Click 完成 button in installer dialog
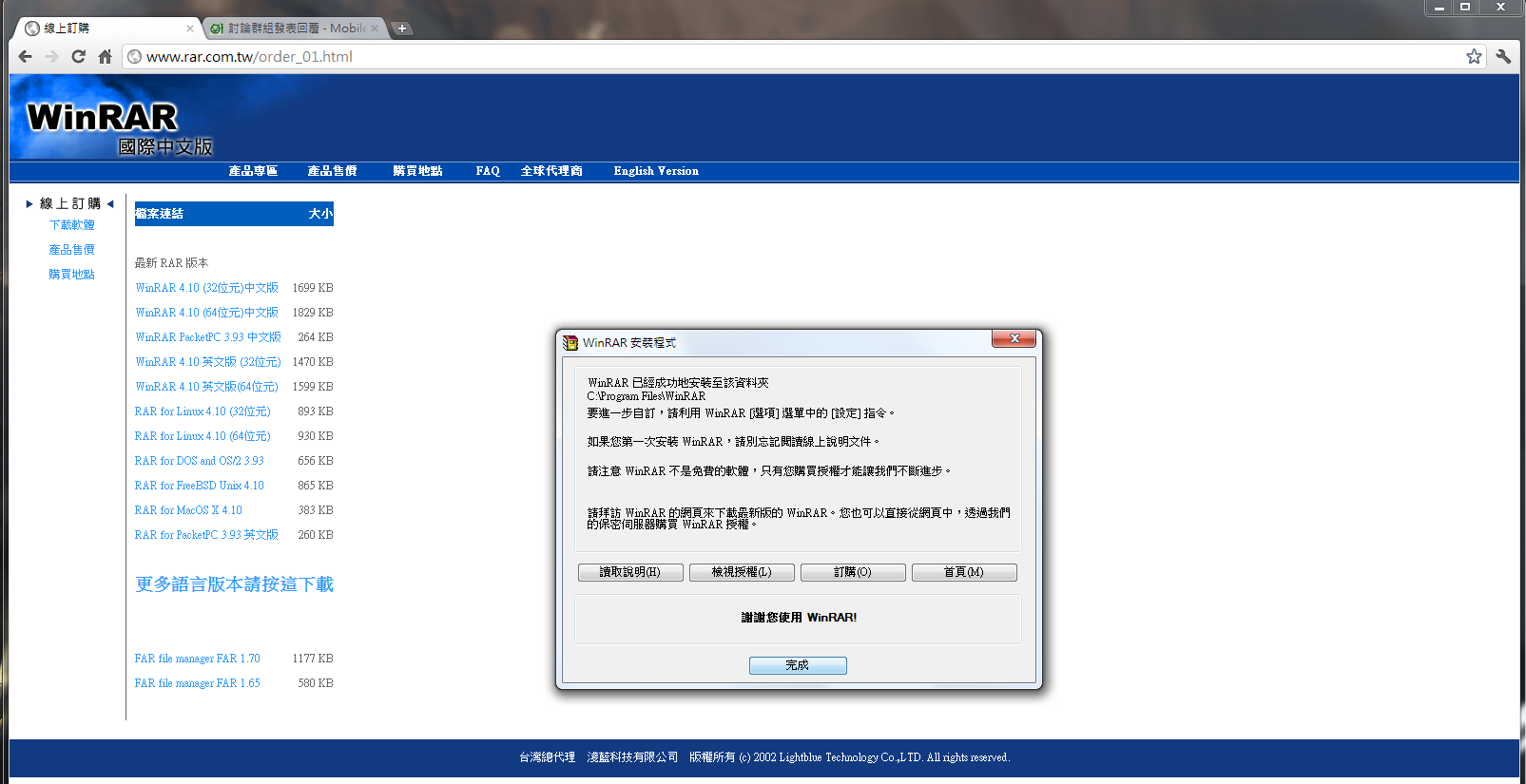The height and width of the screenshot is (784, 1526). [x=797, y=665]
